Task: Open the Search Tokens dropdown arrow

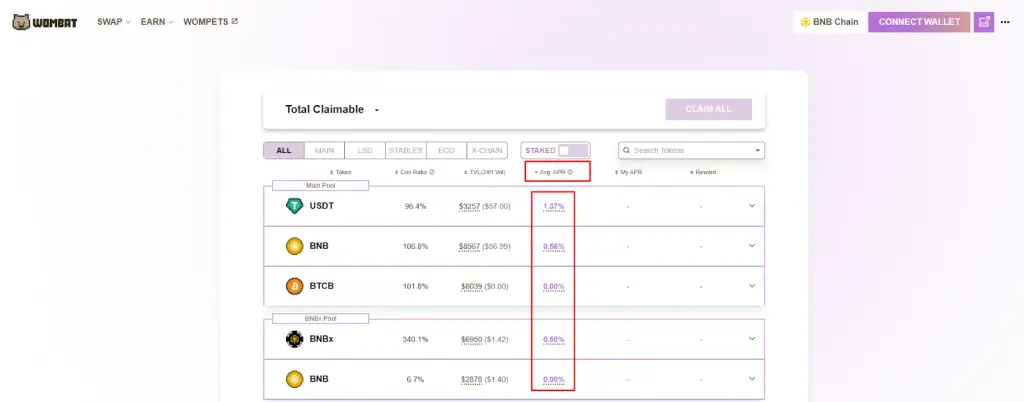Action: pos(758,151)
